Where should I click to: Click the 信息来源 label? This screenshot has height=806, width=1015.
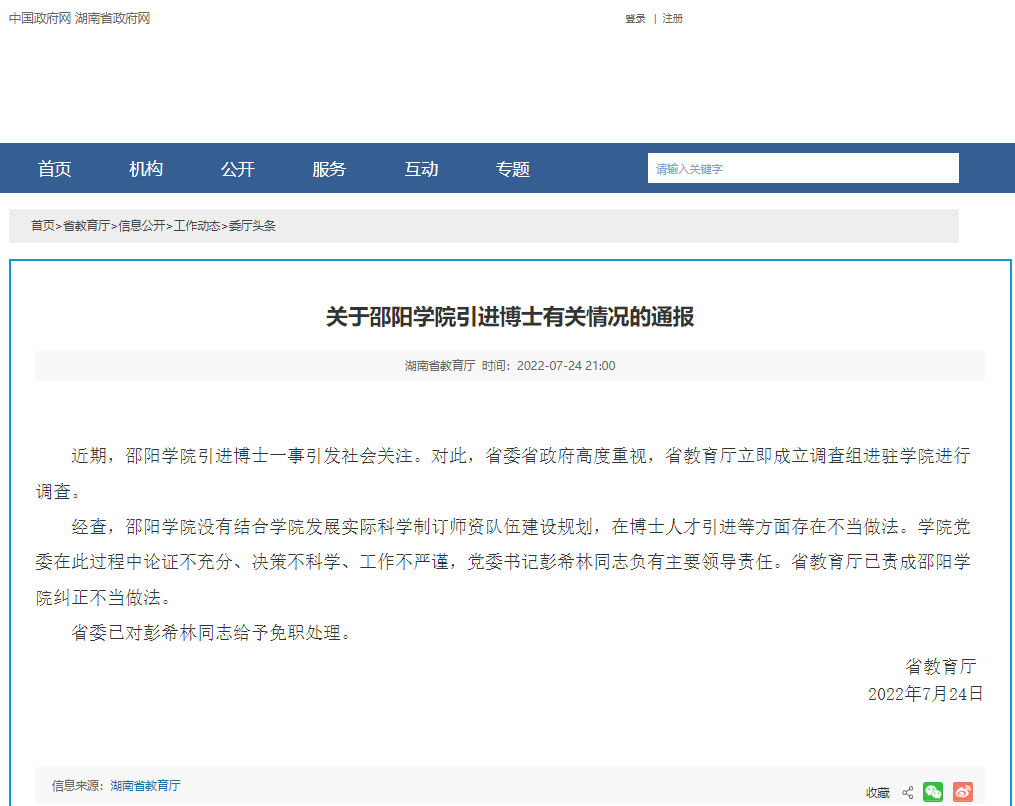(x=75, y=785)
